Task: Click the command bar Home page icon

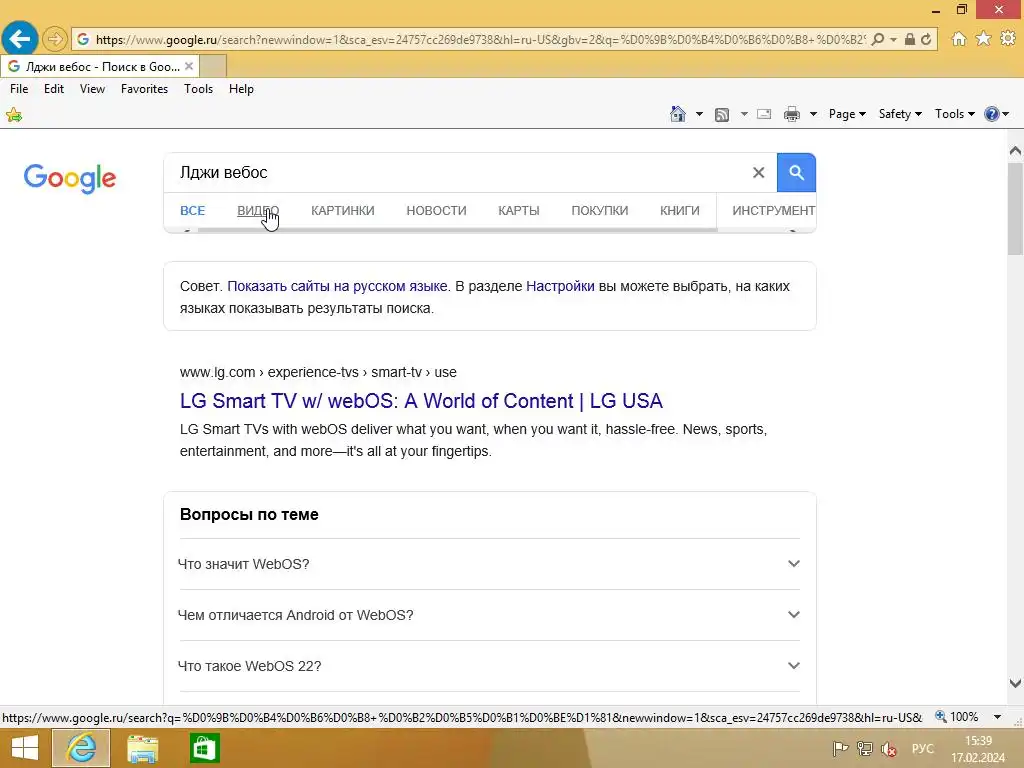Action: [x=678, y=114]
